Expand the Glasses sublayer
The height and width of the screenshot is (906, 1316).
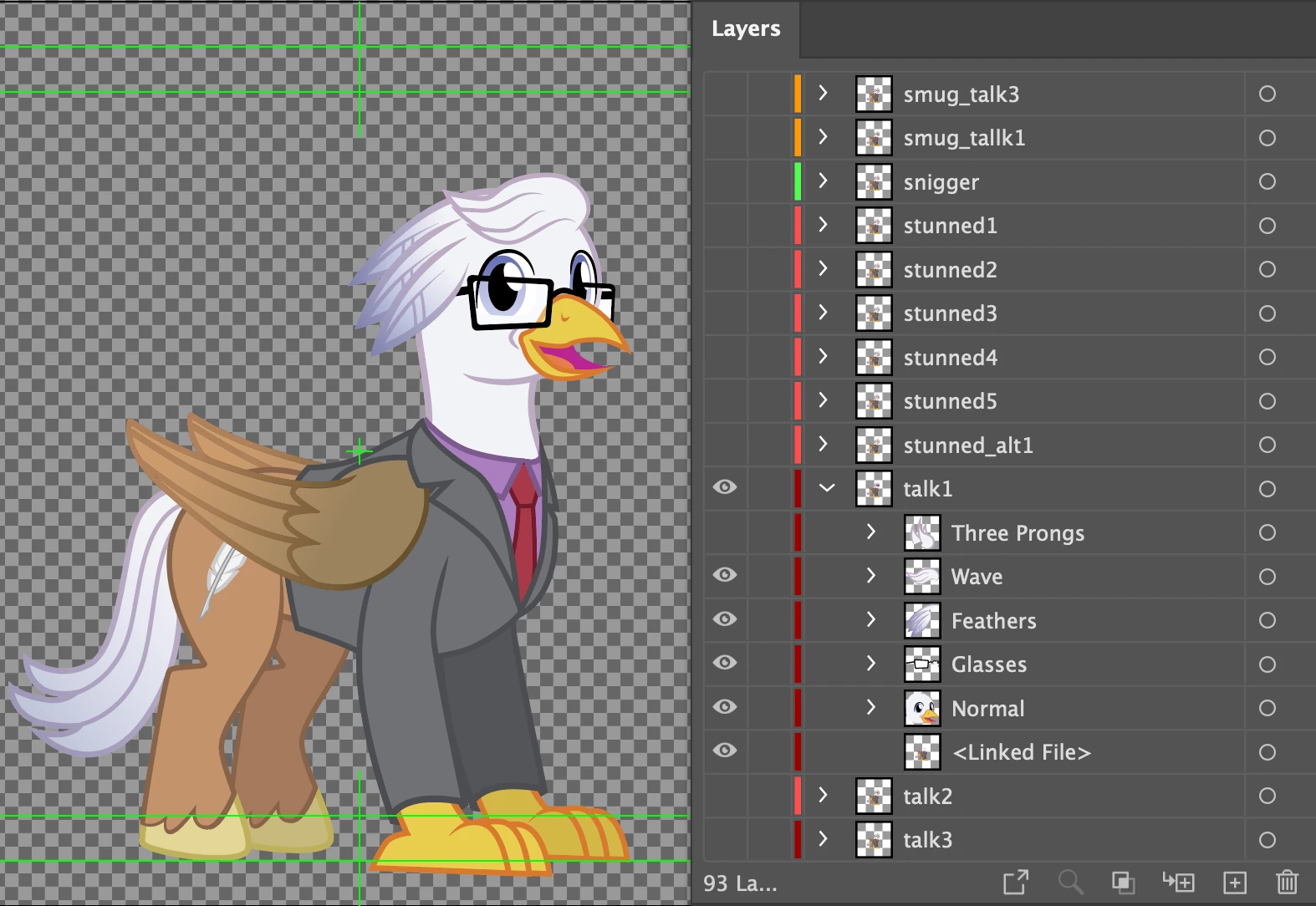pyautogui.click(x=870, y=663)
